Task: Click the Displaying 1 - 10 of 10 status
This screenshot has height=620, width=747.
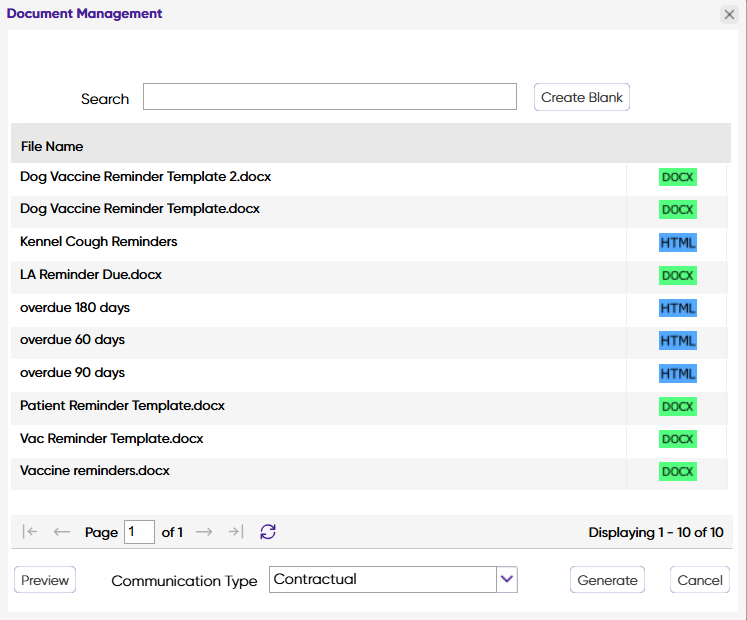Action: 656,532
